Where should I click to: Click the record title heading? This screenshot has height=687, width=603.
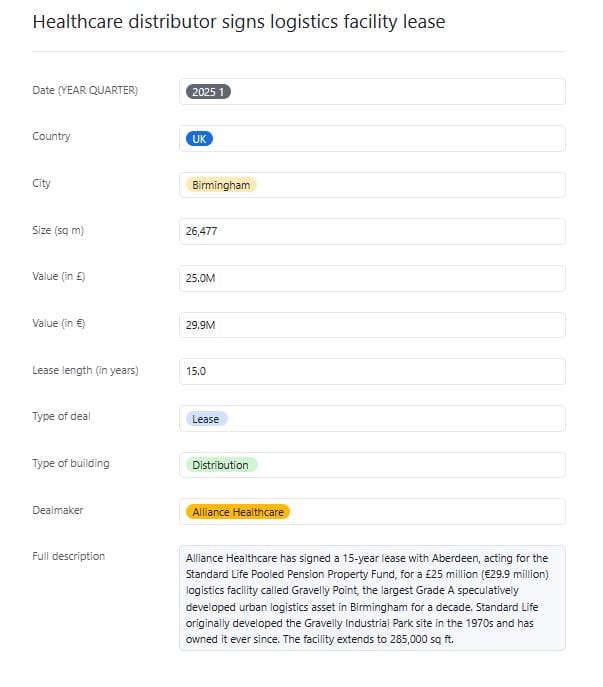coord(239,22)
